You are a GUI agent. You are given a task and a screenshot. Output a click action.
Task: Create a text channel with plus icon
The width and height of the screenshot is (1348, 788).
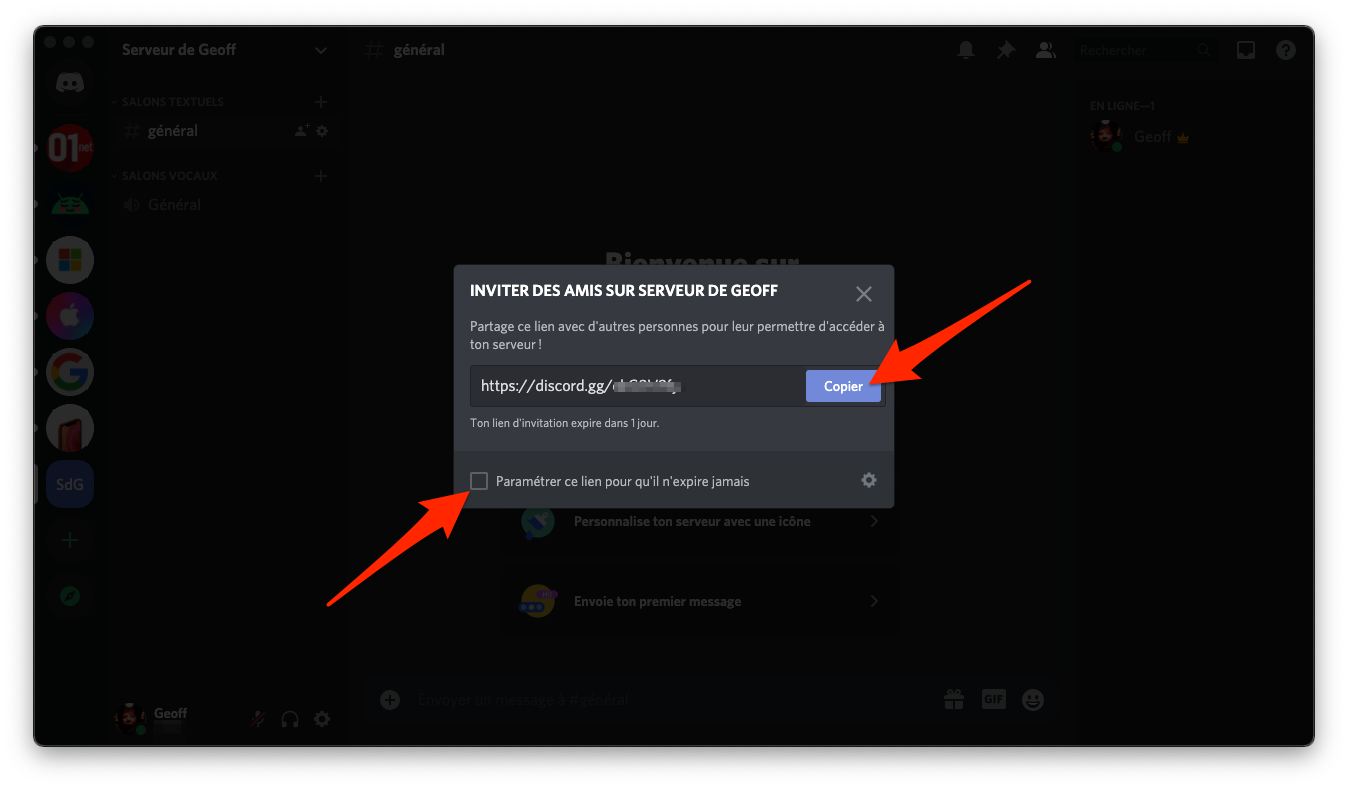coord(321,102)
